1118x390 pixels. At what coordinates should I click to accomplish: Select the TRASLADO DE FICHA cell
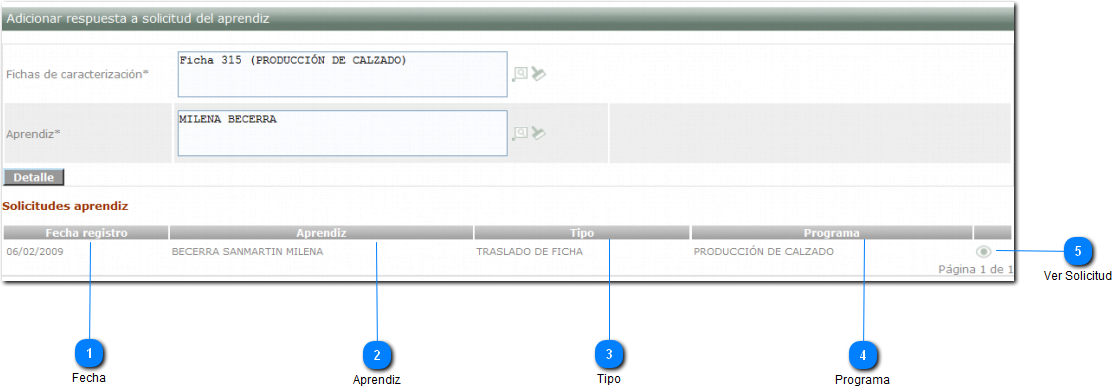coord(529,252)
